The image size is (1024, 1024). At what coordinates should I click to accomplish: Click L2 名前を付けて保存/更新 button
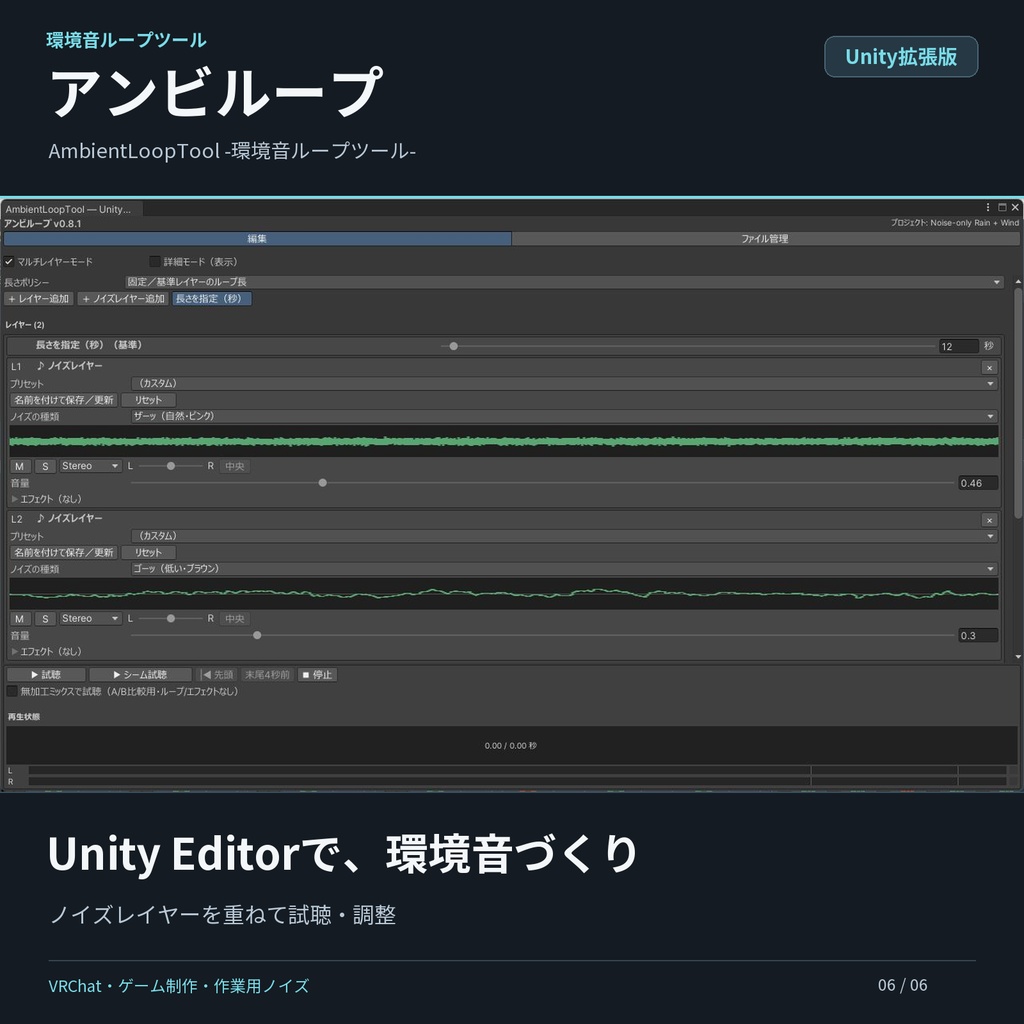(64, 552)
